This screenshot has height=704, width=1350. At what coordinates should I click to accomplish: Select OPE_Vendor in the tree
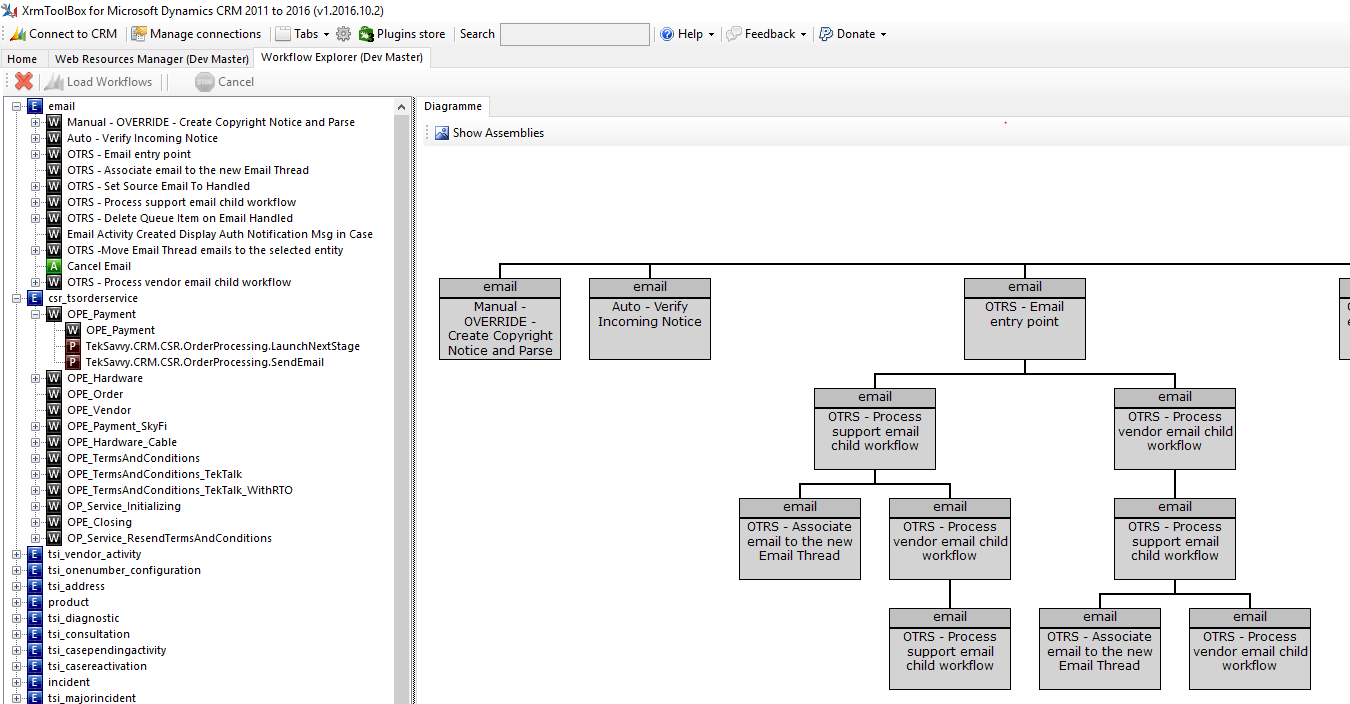(99, 410)
